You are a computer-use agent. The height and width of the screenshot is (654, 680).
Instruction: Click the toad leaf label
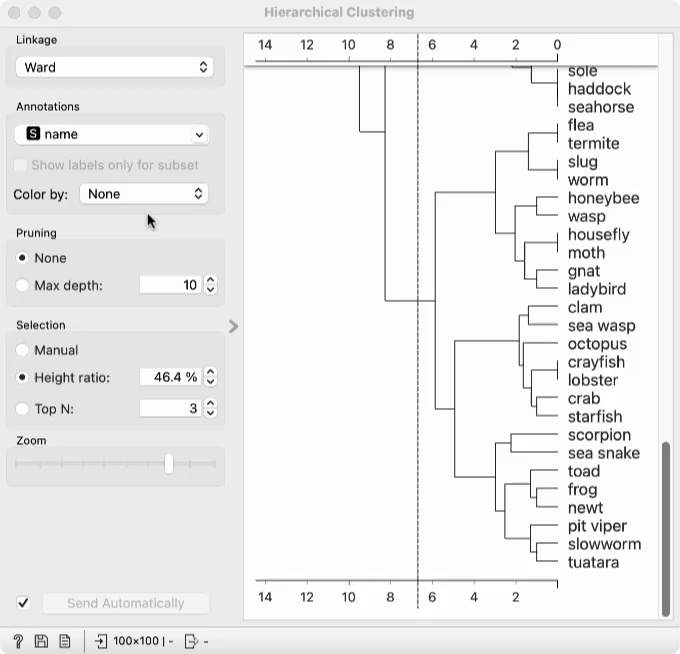point(584,471)
